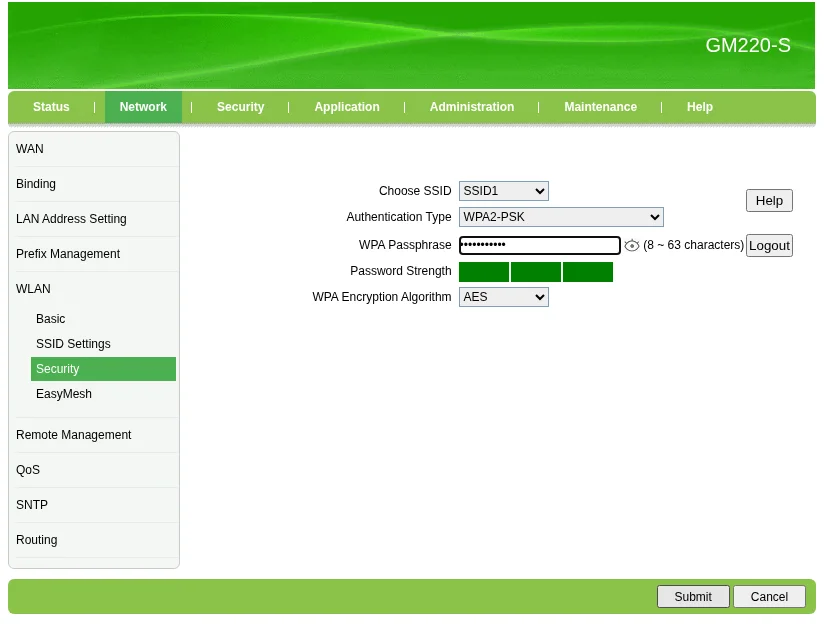Open the WPA Encryption Algorithm dropdown
Viewport: 824px width, 624px height.
coord(503,297)
